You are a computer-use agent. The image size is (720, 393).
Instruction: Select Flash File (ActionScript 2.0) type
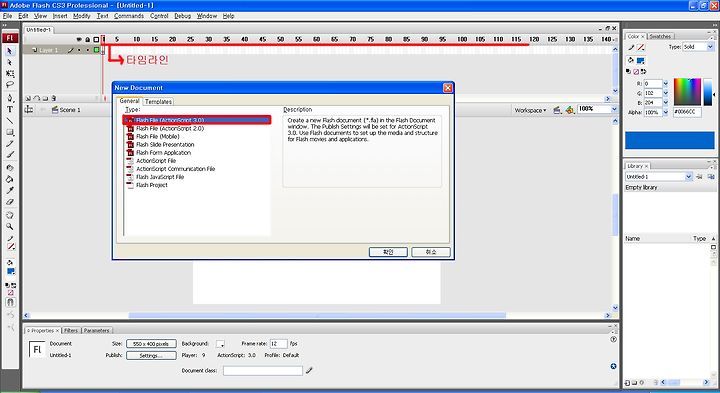[x=170, y=129]
